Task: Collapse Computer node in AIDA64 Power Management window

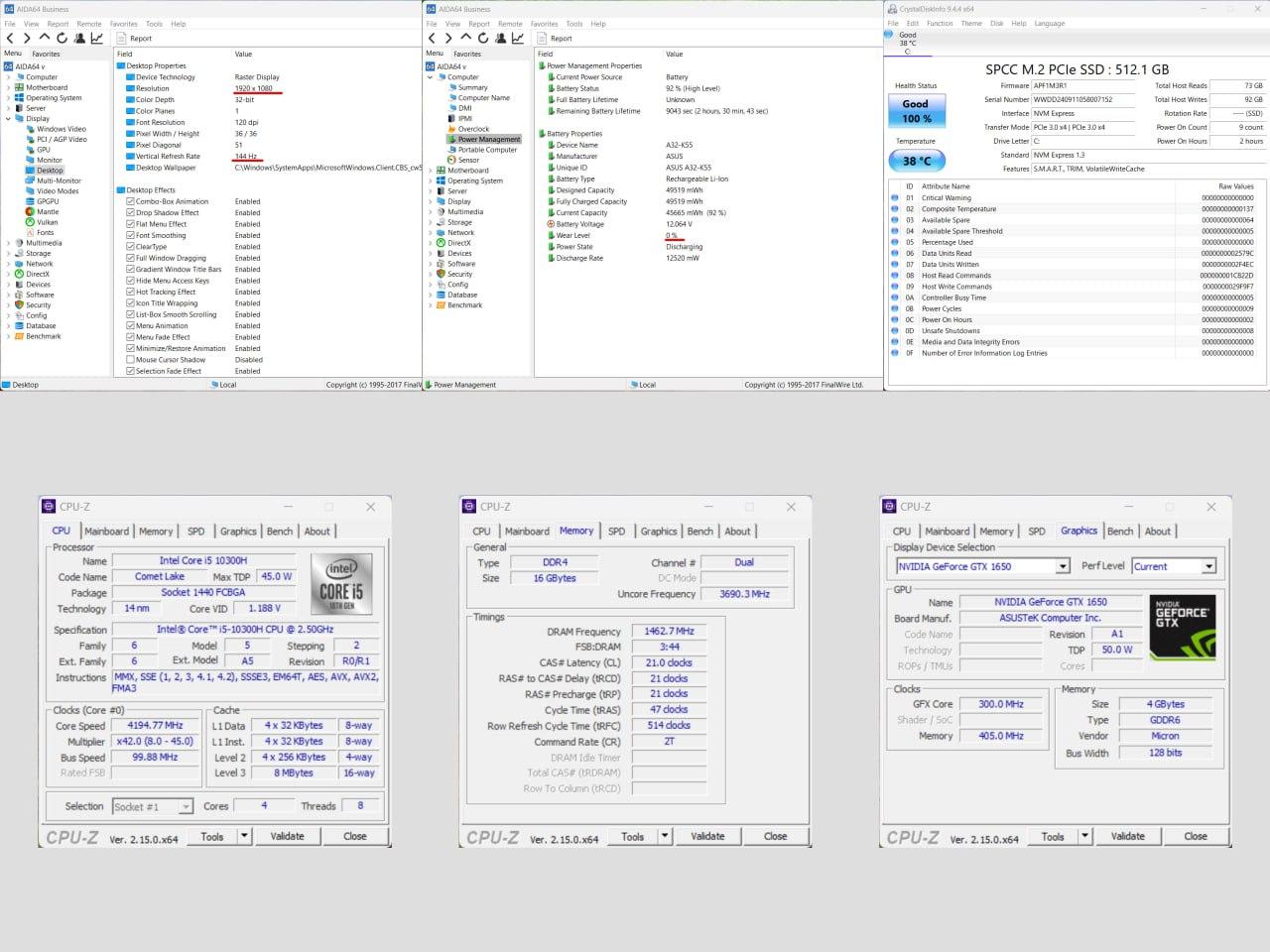Action: tap(430, 77)
